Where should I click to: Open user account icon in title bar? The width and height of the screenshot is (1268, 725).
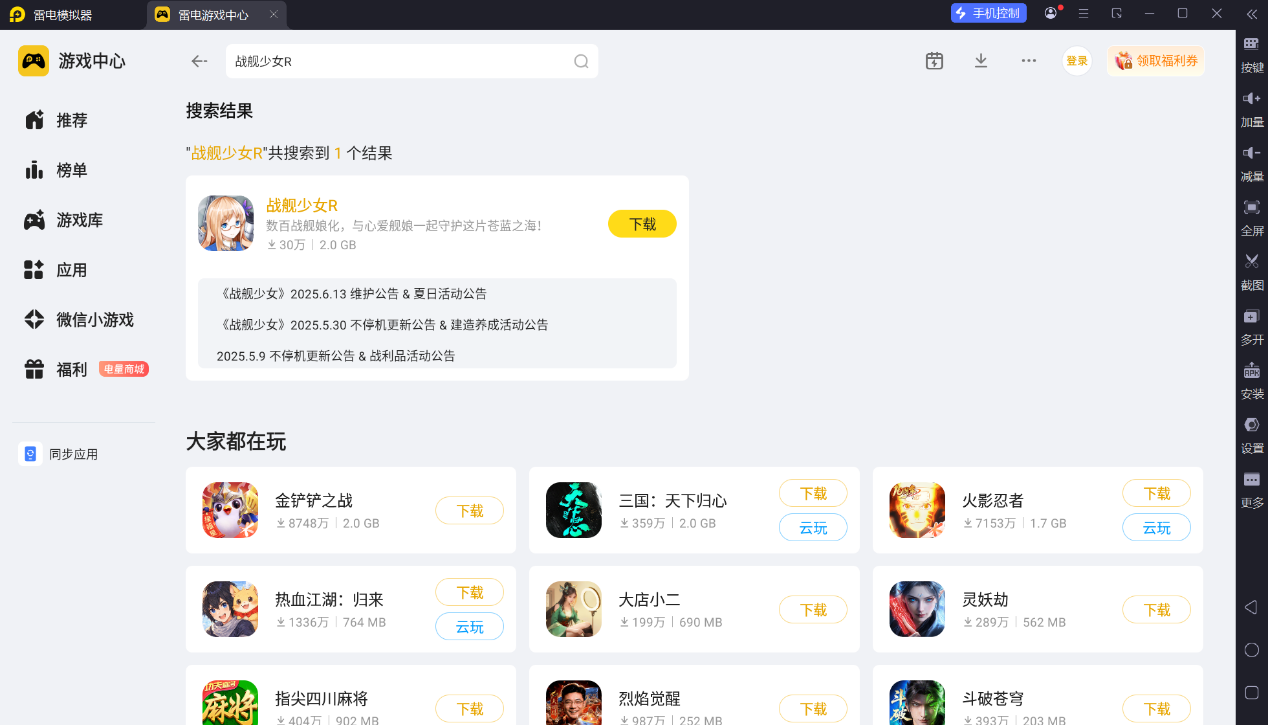click(1051, 13)
